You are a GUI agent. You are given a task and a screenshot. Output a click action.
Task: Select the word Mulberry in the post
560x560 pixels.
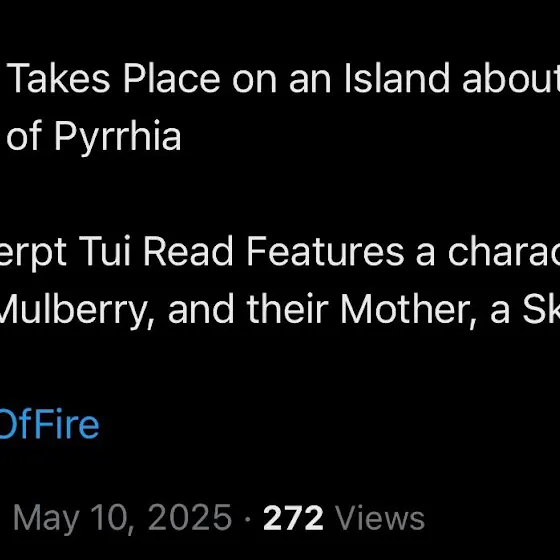74,309
